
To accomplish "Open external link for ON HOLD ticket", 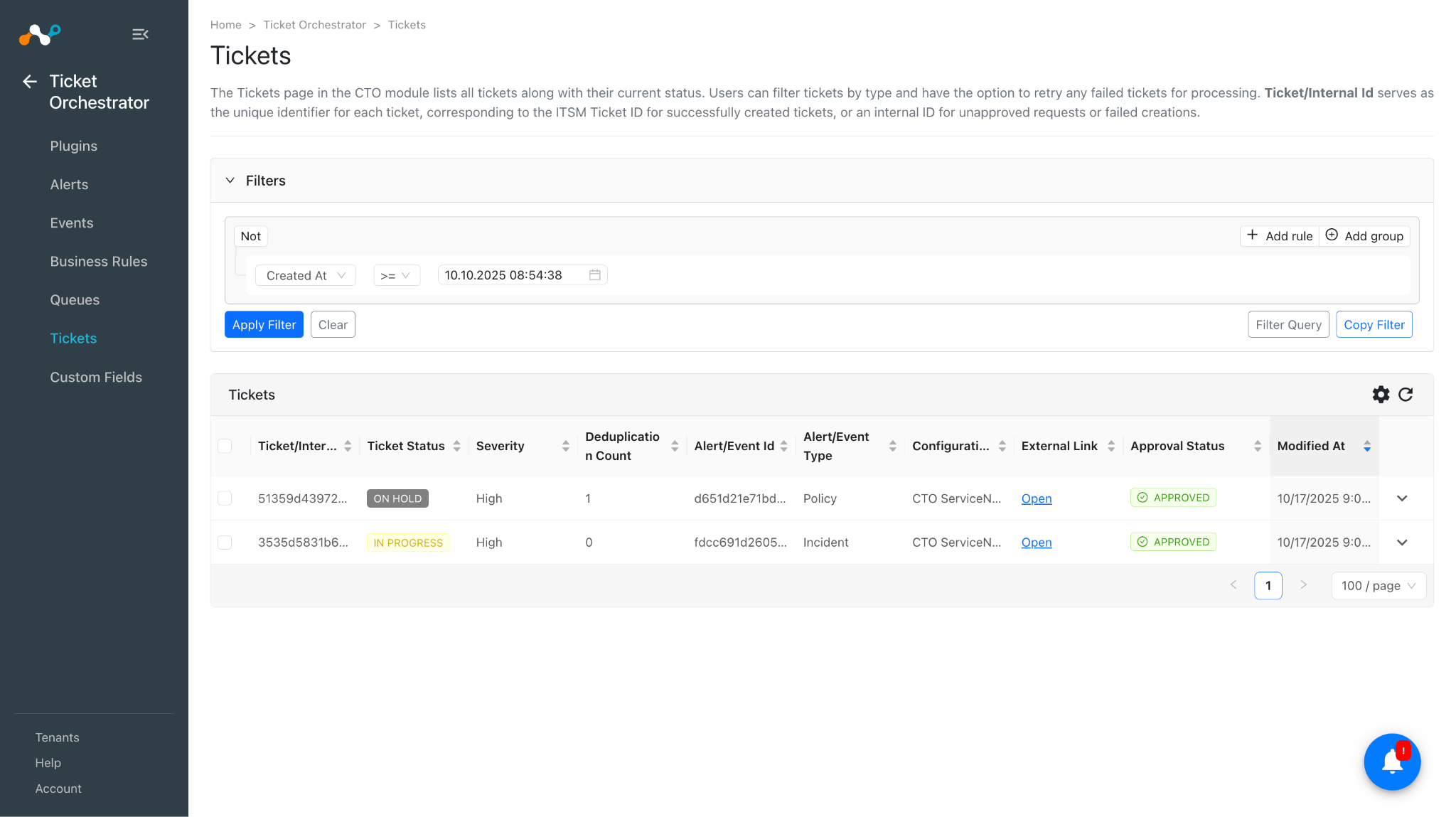I will tap(1037, 498).
